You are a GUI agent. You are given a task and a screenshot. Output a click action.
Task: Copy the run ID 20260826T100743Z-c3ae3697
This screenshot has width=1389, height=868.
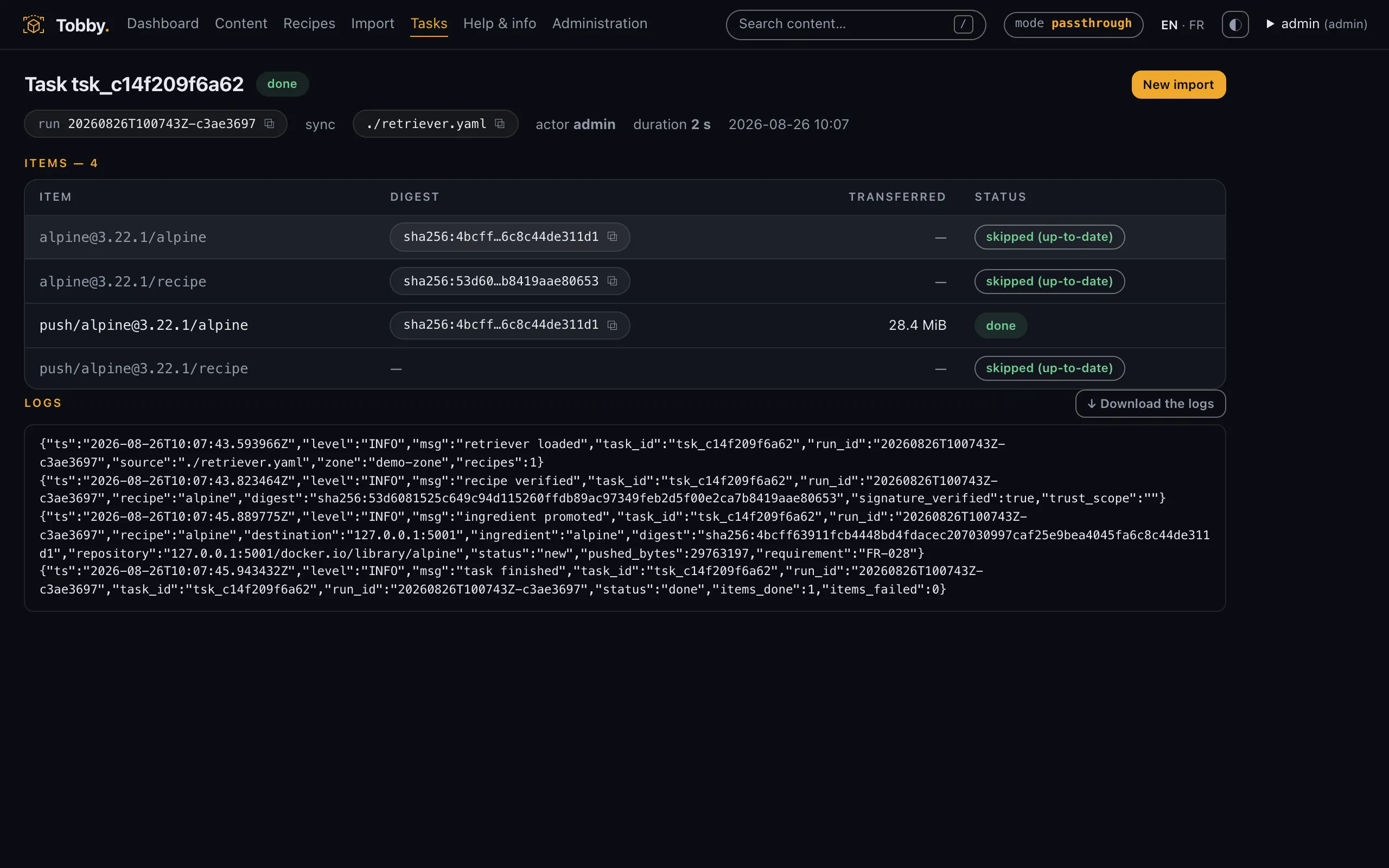pyautogui.click(x=269, y=124)
